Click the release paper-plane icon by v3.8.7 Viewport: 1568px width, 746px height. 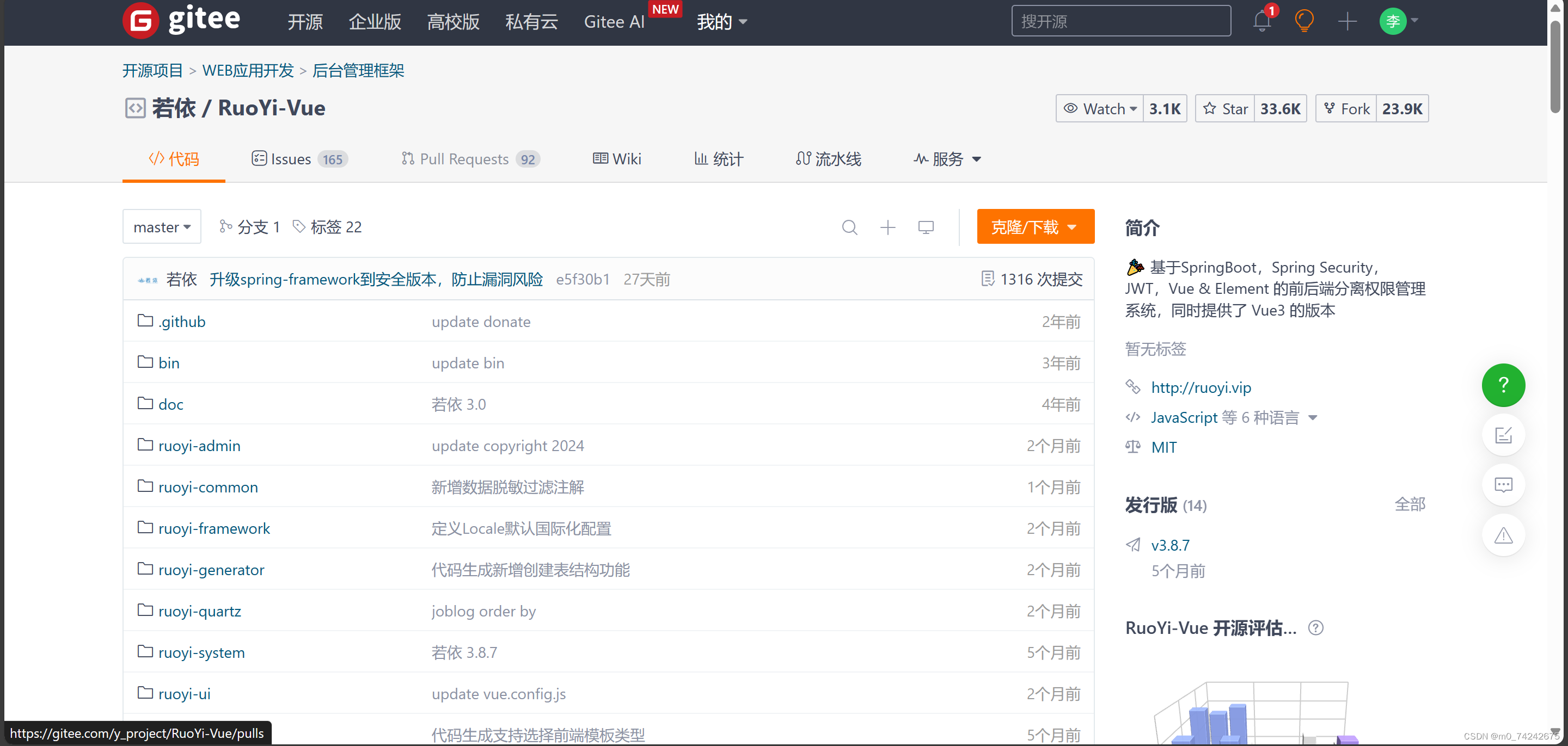click(x=1133, y=545)
